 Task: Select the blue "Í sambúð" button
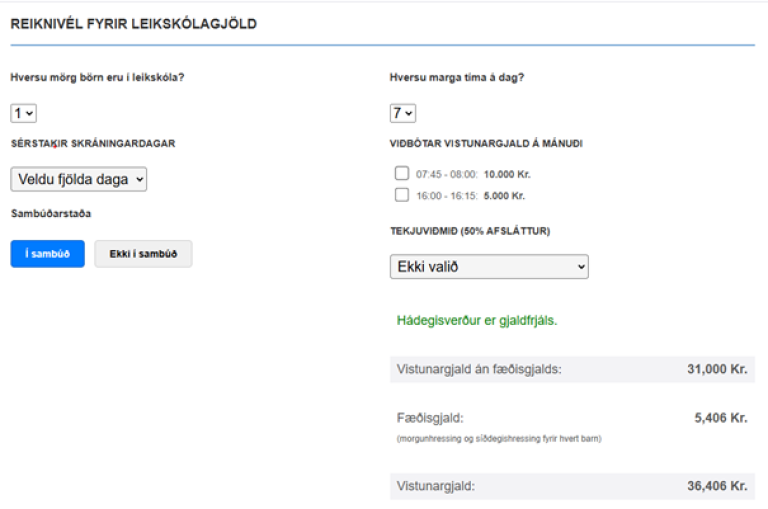(x=47, y=254)
